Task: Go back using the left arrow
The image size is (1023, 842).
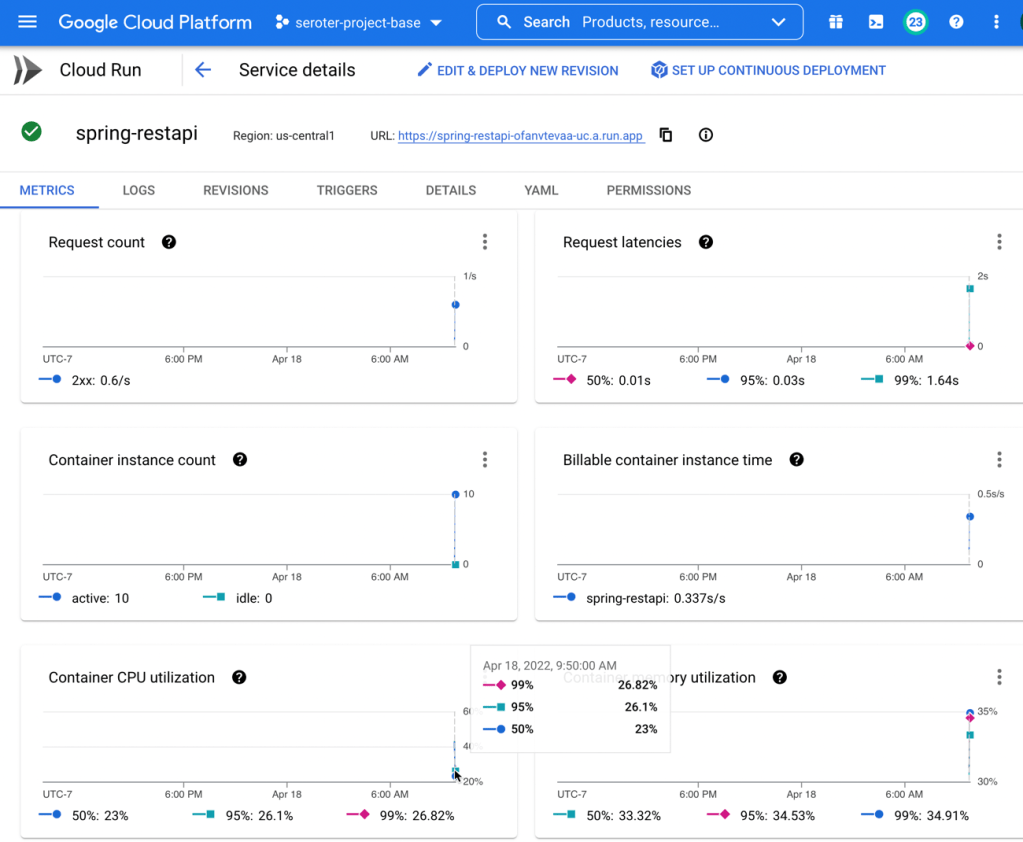Action: pos(203,70)
